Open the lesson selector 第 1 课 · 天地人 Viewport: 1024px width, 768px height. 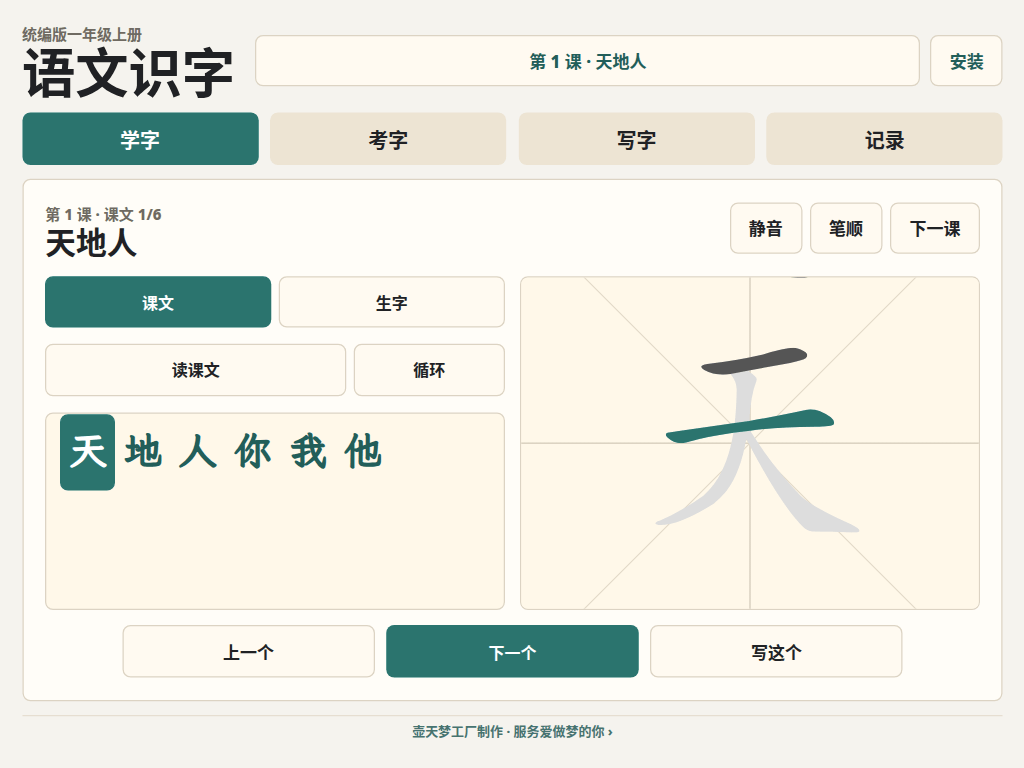point(587,61)
